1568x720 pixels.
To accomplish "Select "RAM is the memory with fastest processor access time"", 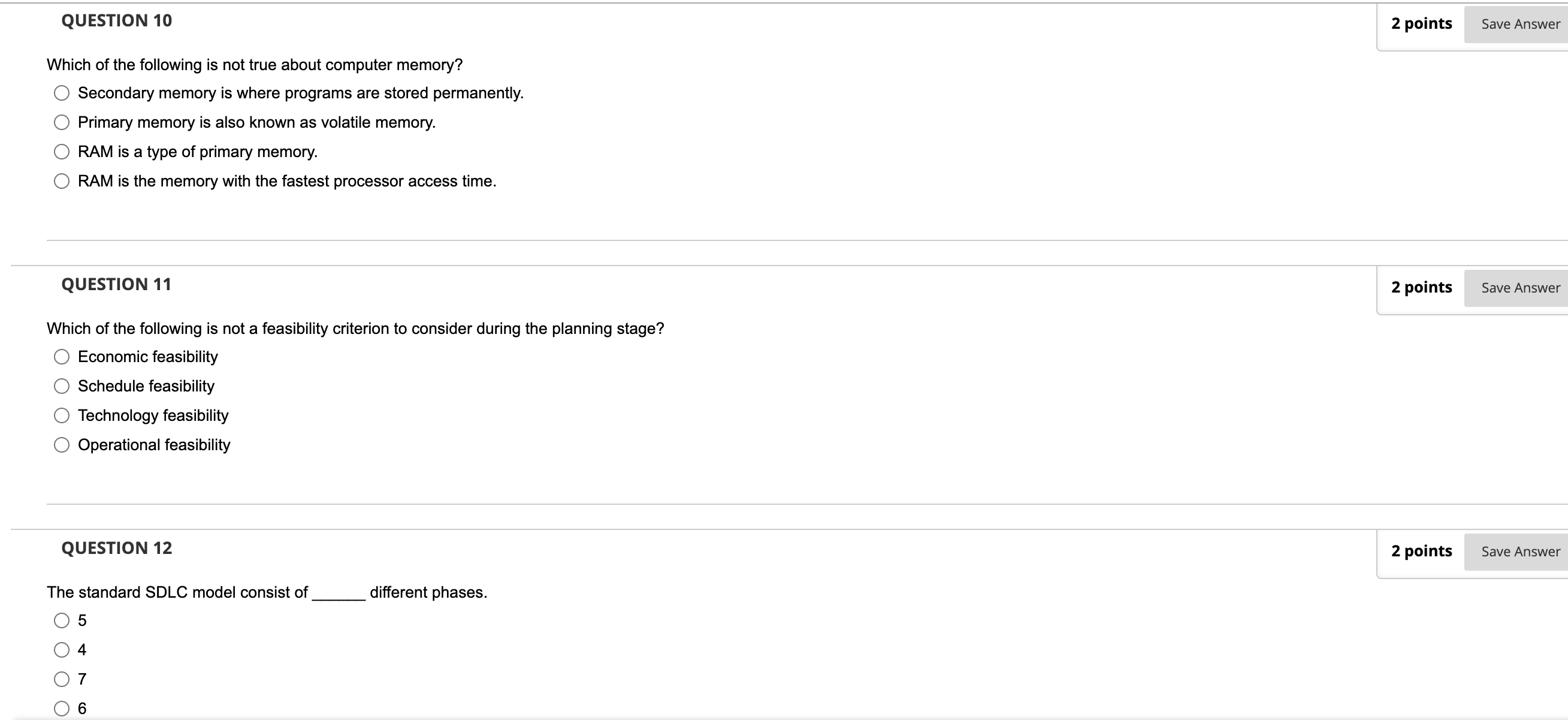I will coord(62,181).
